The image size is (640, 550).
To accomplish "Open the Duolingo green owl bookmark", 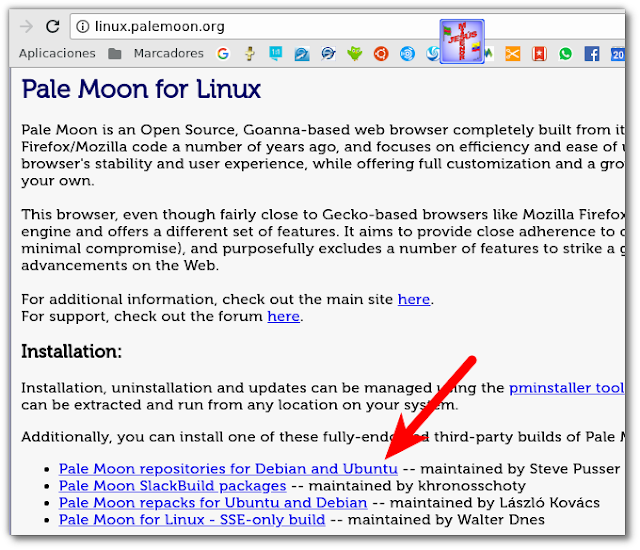I will click(355, 53).
